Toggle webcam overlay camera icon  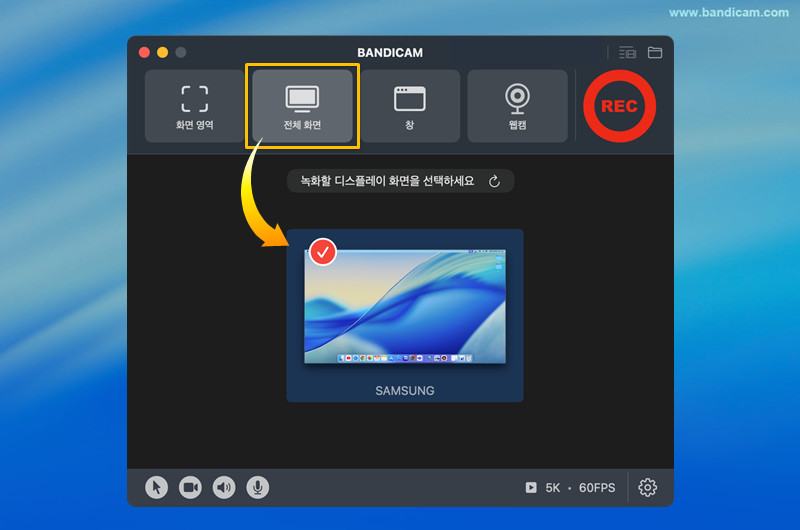click(x=190, y=487)
